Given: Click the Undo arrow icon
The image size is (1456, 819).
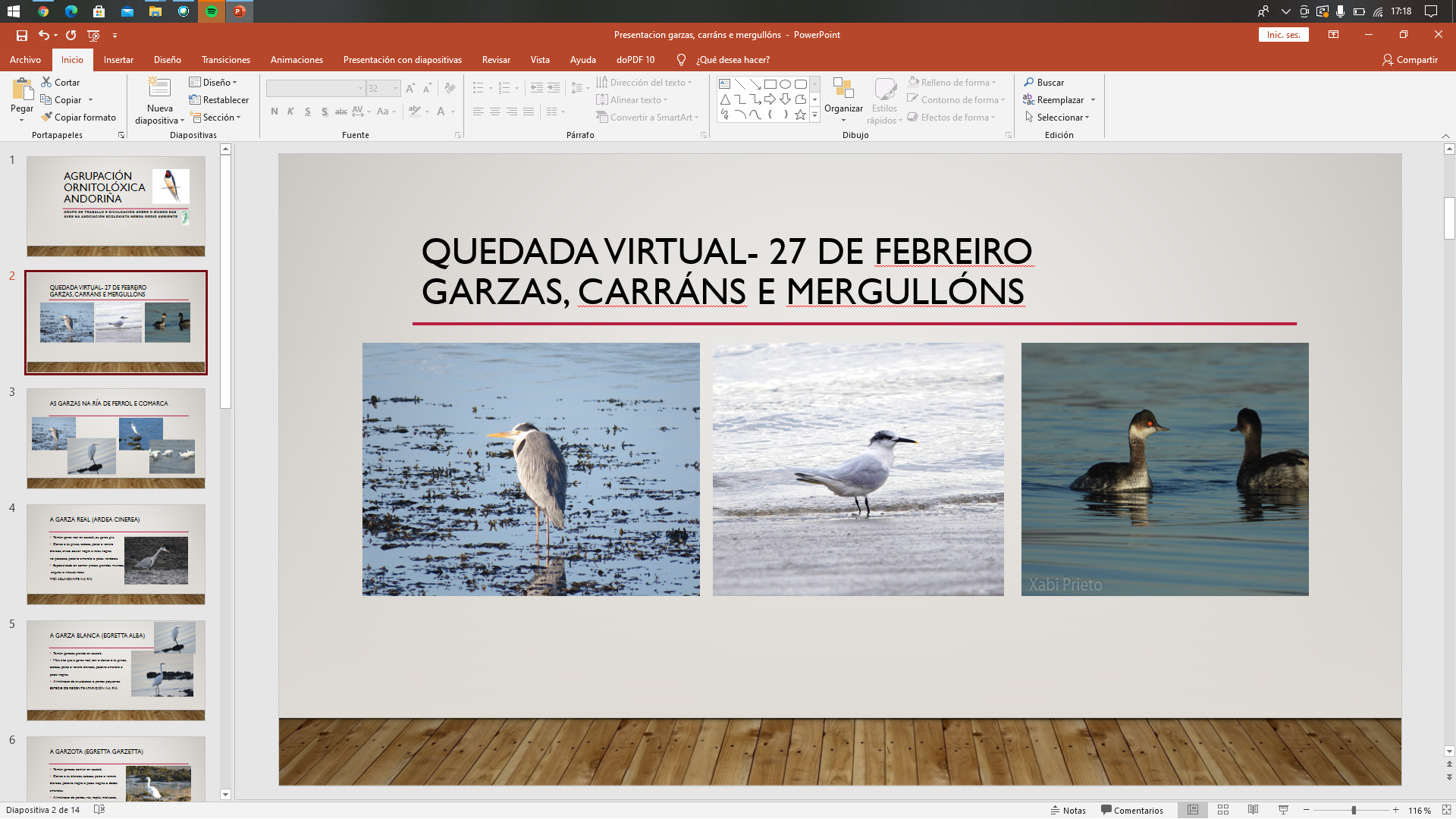Looking at the screenshot, I should [x=44, y=35].
